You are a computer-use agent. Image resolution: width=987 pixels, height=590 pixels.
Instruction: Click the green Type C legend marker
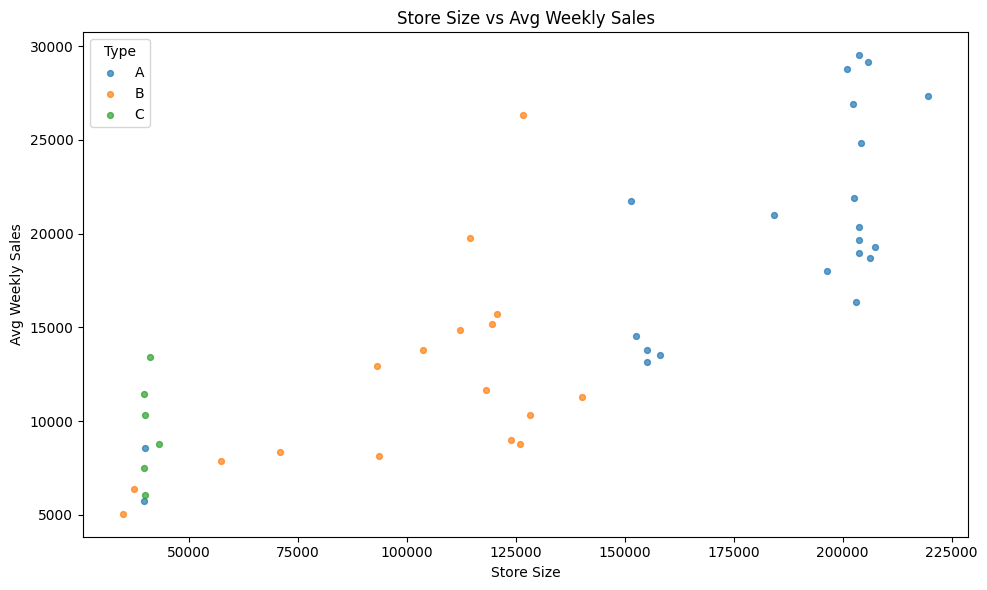coord(110,115)
